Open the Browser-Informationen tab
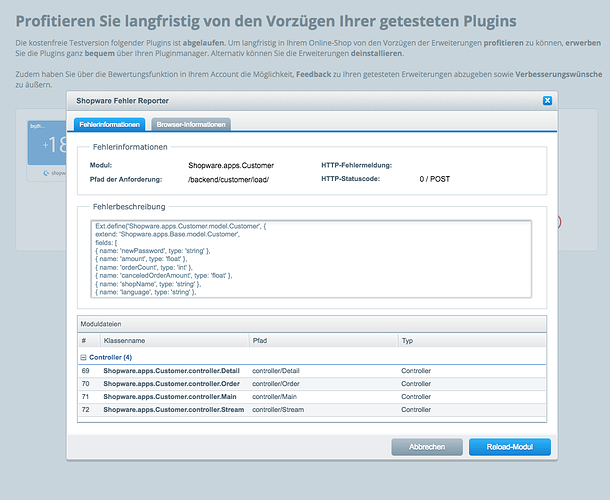 [191, 125]
